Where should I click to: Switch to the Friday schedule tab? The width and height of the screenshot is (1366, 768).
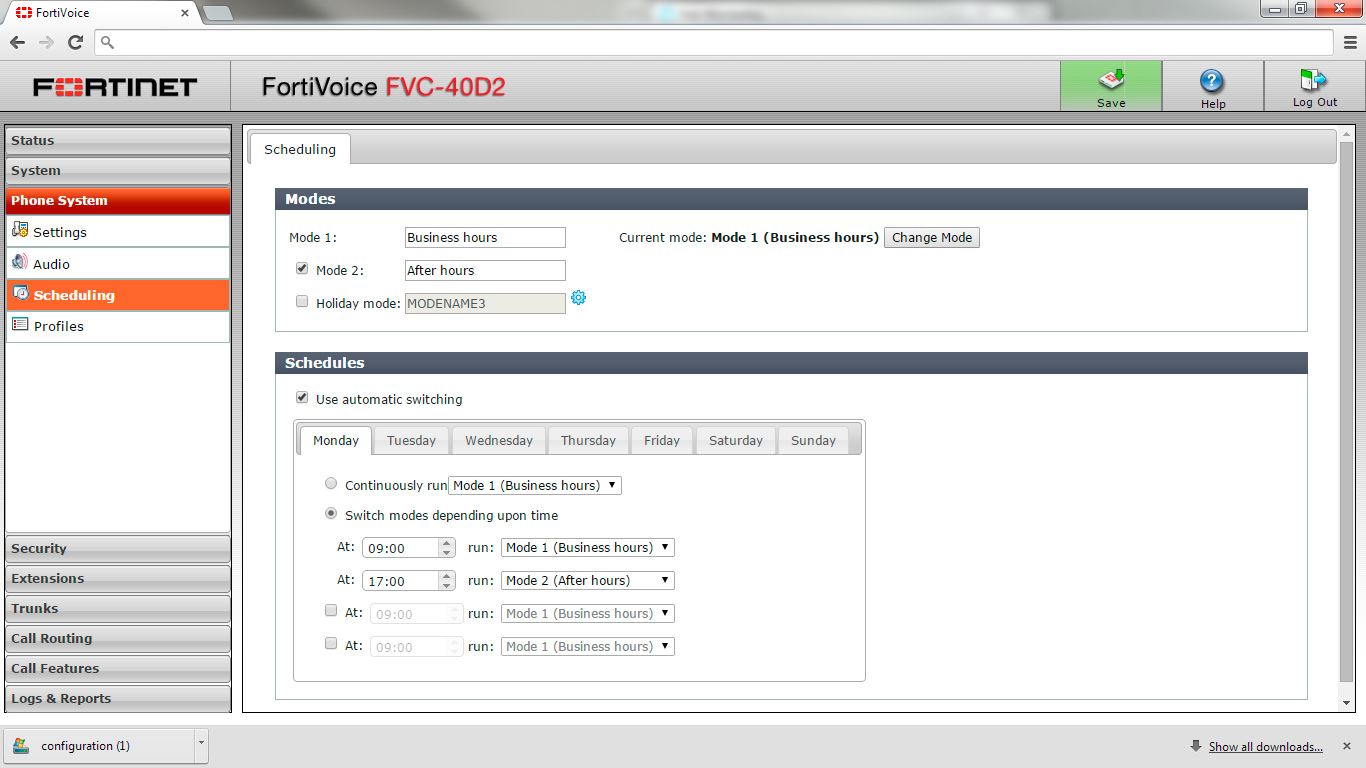[x=662, y=440]
